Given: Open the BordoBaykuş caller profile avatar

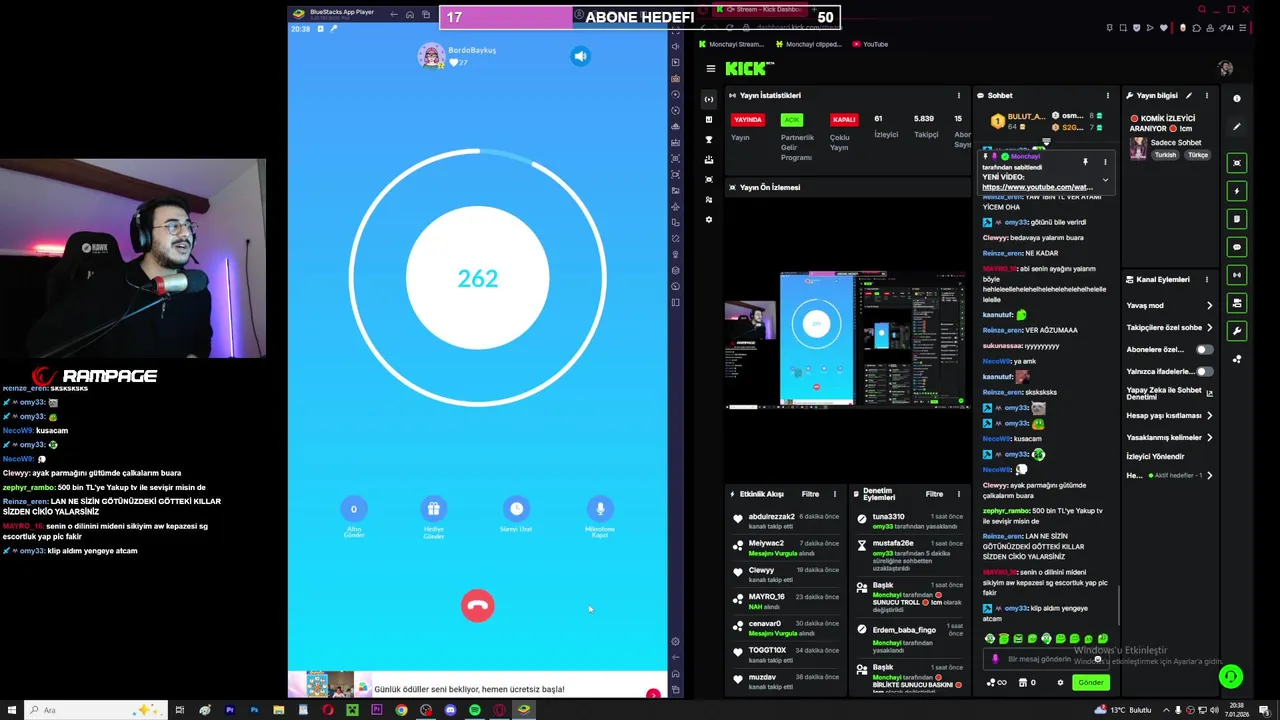Looking at the screenshot, I should pos(431,56).
